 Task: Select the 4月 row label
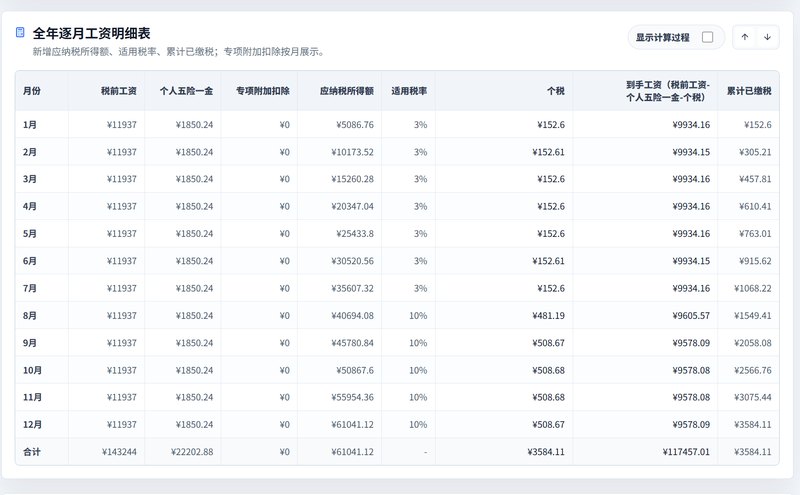30,207
